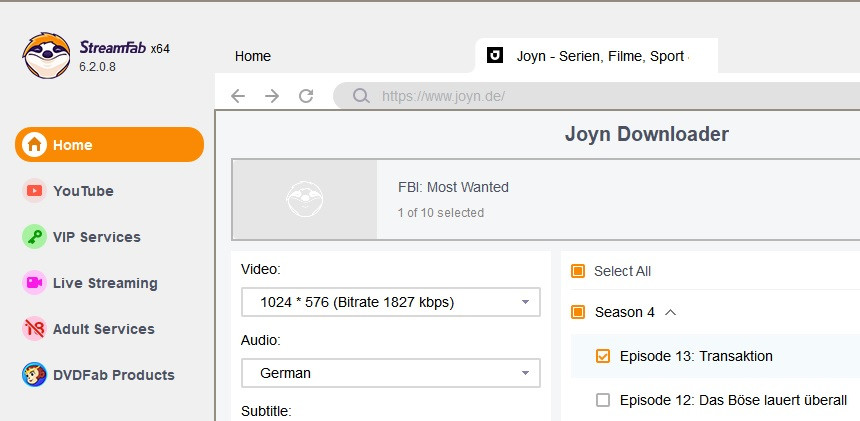Switch to the Home tab
Screen dimensions: 860x421
[253, 56]
